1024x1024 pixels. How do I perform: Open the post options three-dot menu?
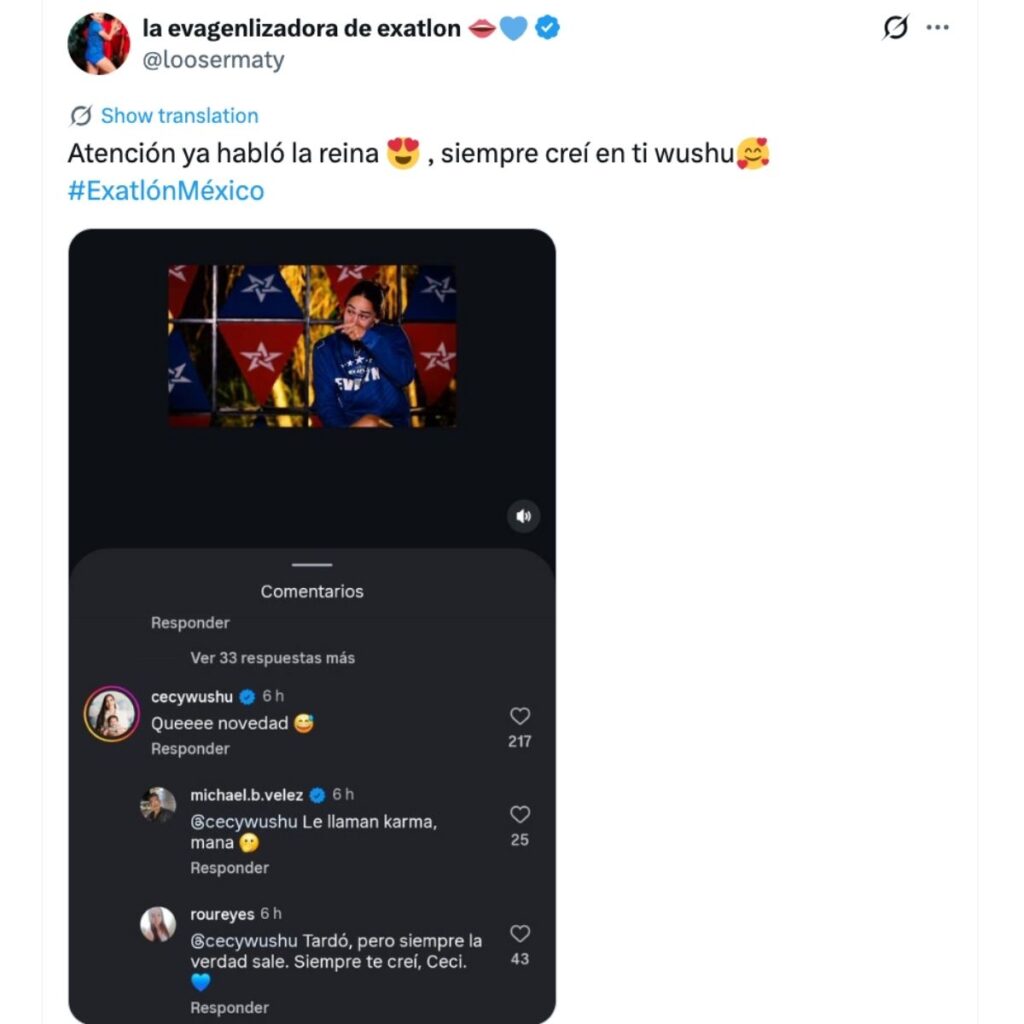[938, 28]
